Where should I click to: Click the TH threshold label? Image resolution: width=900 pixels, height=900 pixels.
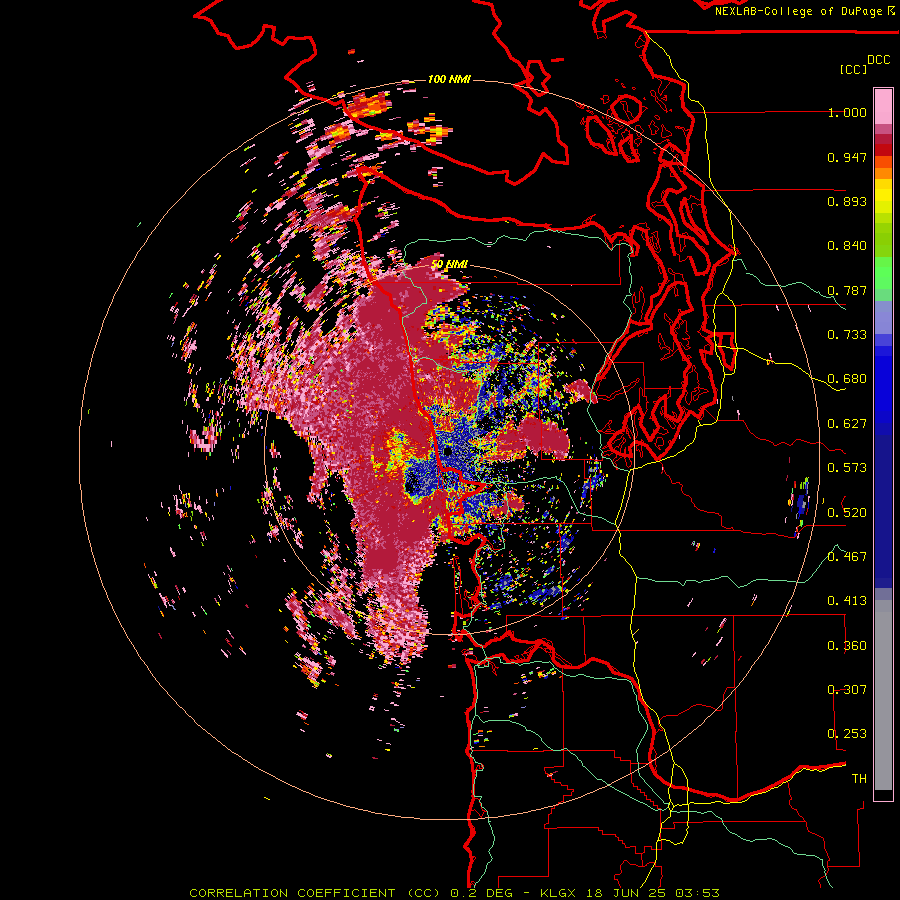pyautogui.click(x=859, y=779)
